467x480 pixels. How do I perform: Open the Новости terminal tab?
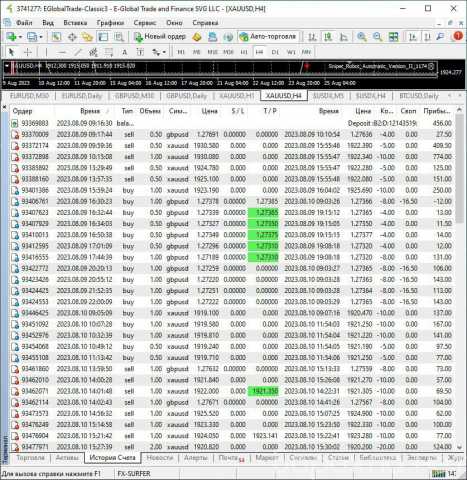click(x=160, y=458)
